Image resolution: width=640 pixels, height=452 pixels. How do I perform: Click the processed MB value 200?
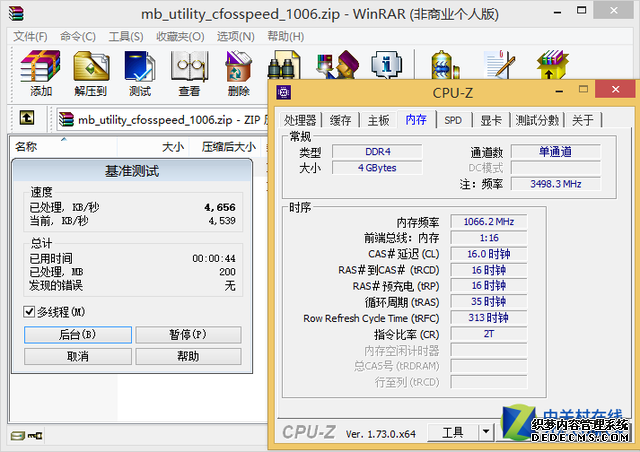[227, 272]
